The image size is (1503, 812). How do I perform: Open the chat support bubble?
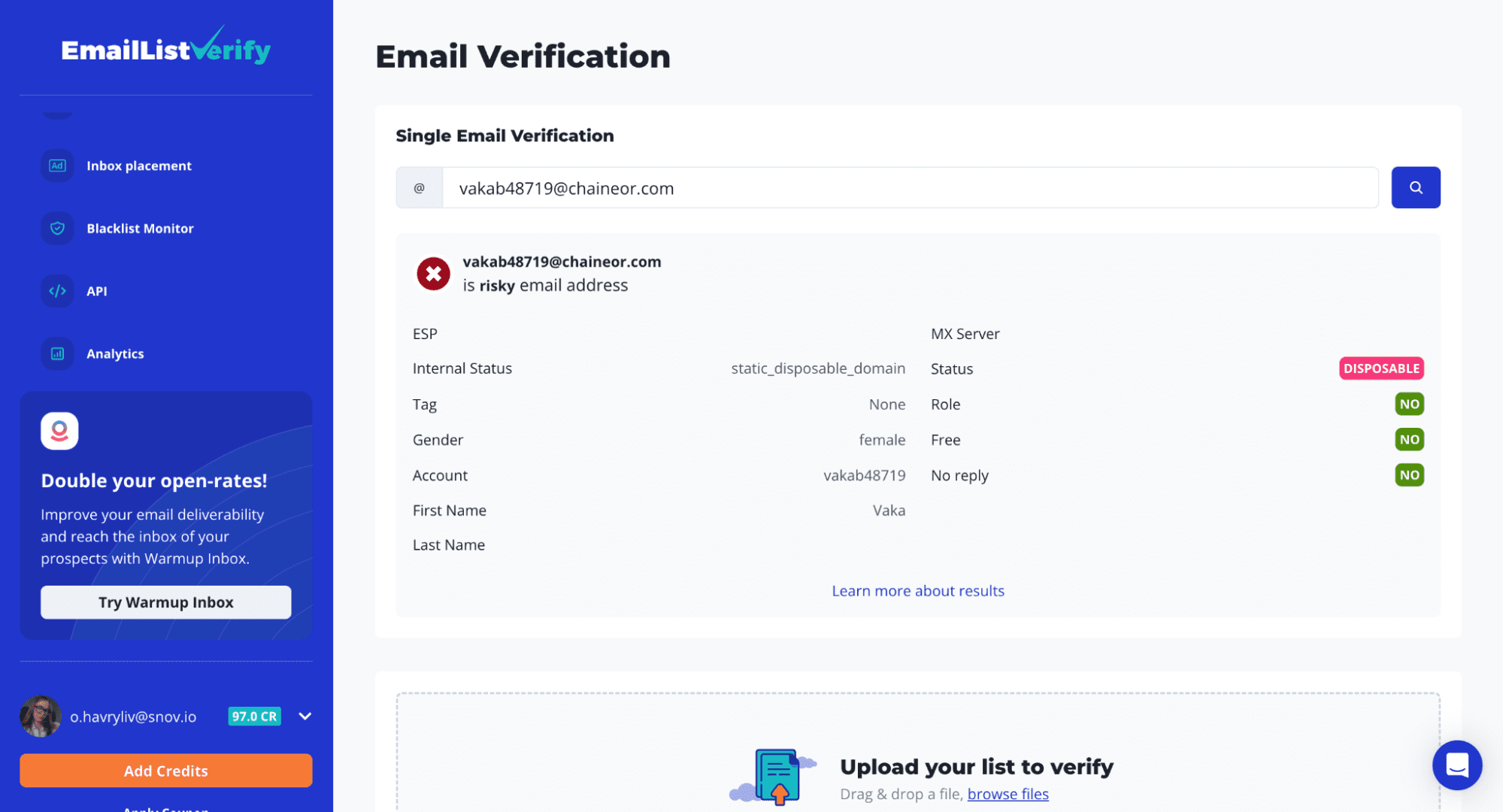pyautogui.click(x=1456, y=765)
